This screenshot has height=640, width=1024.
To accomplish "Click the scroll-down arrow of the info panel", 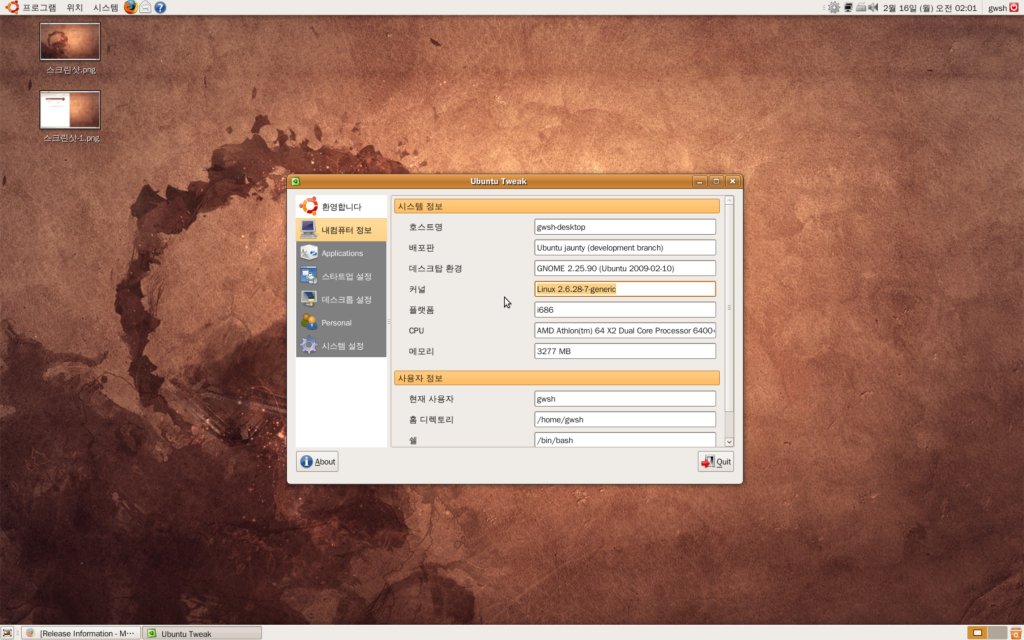I will click(729, 442).
